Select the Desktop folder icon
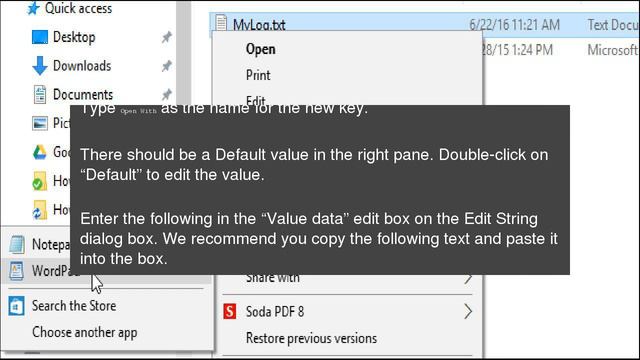The image size is (640, 360). 40,37
